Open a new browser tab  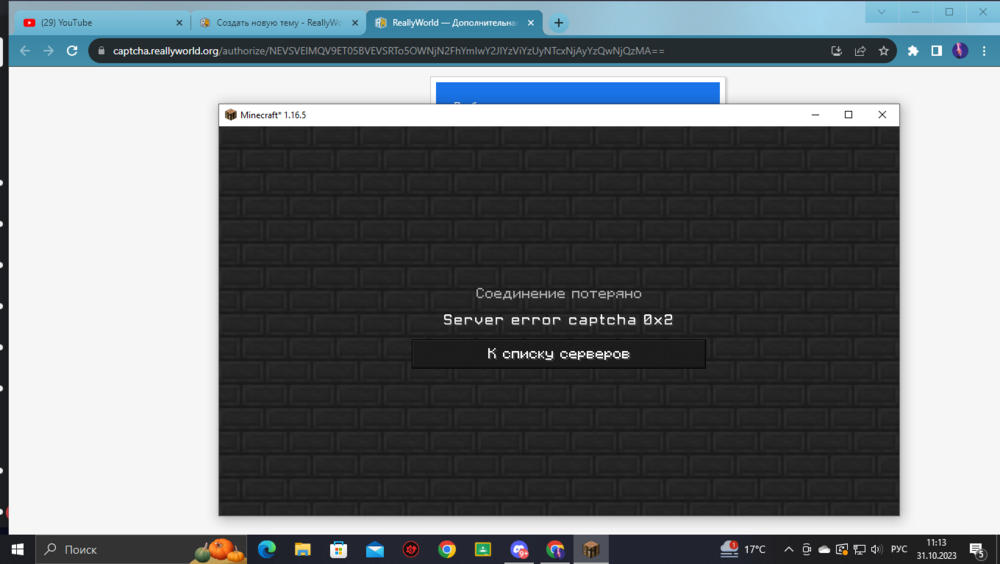[559, 23]
